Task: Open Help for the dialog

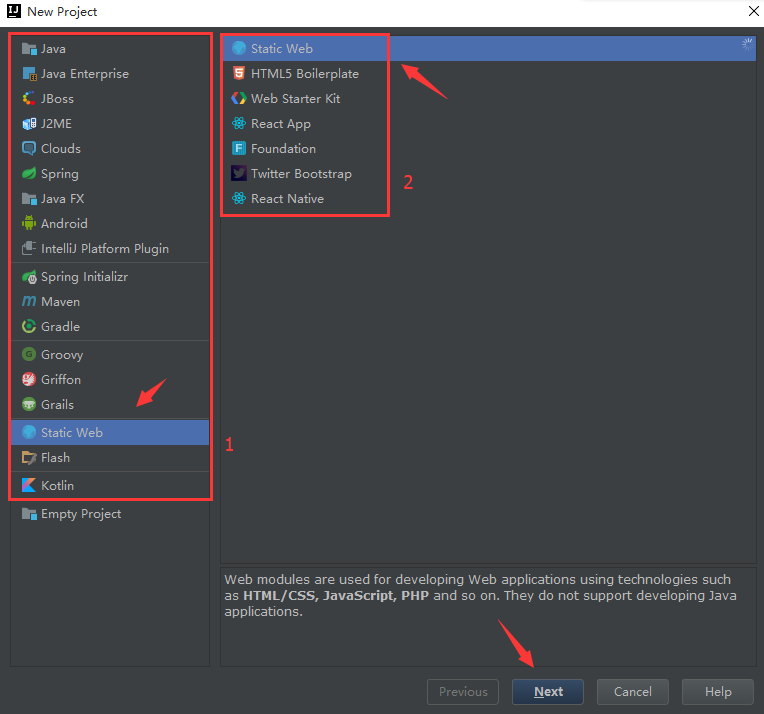Action: [718, 691]
